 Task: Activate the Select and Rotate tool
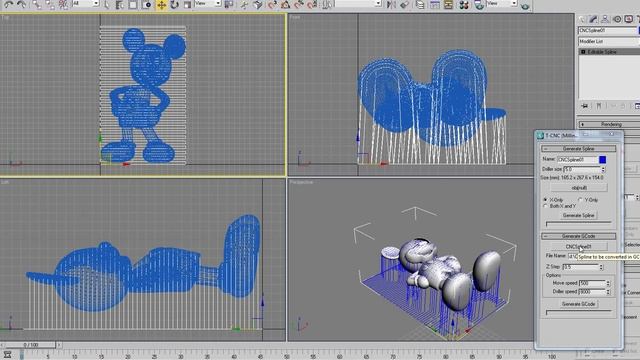[x=175, y=4]
